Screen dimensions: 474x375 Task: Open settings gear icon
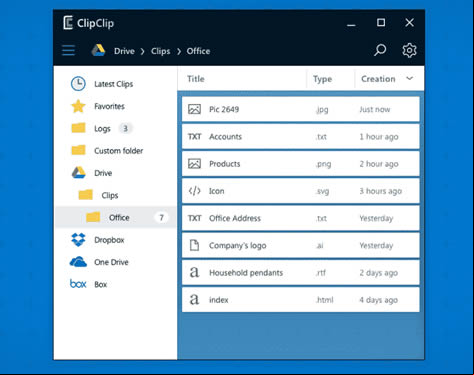click(x=409, y=50)
